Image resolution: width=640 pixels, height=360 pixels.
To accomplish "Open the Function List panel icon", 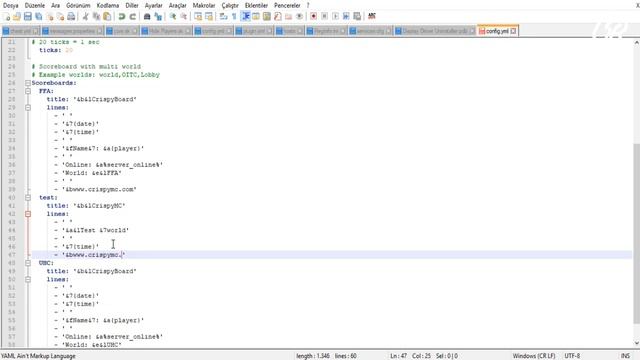I will [x=278, y=17].
